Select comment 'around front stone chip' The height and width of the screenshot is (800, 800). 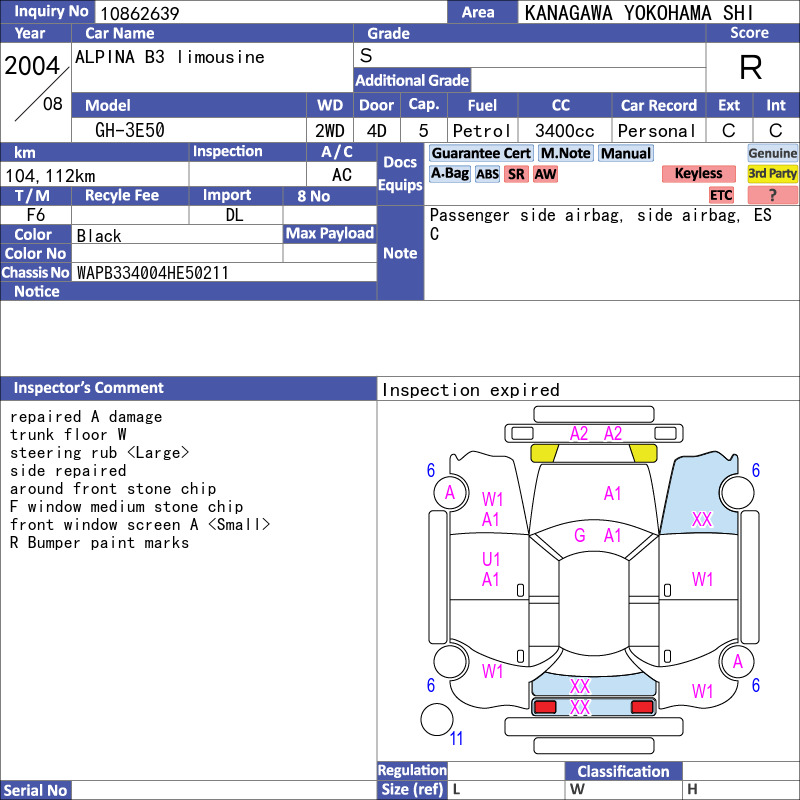coord(113,489)
